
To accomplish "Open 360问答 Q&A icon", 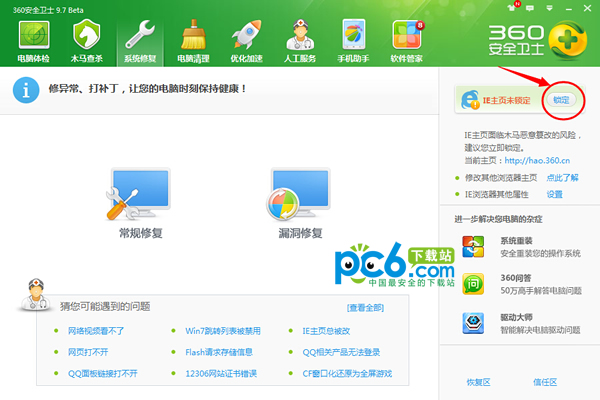I will (x=473, y=284).
